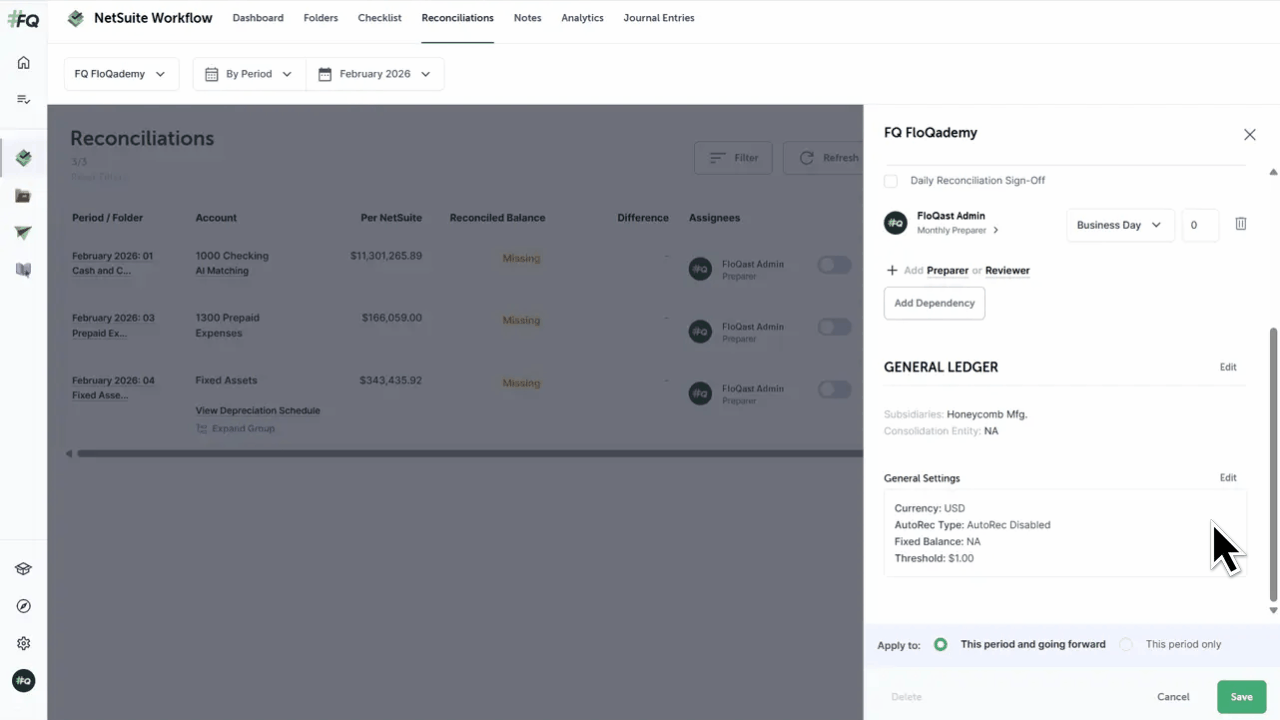Click the business day number input field
1280x720 pixels.
click(x=1200, y=225)
